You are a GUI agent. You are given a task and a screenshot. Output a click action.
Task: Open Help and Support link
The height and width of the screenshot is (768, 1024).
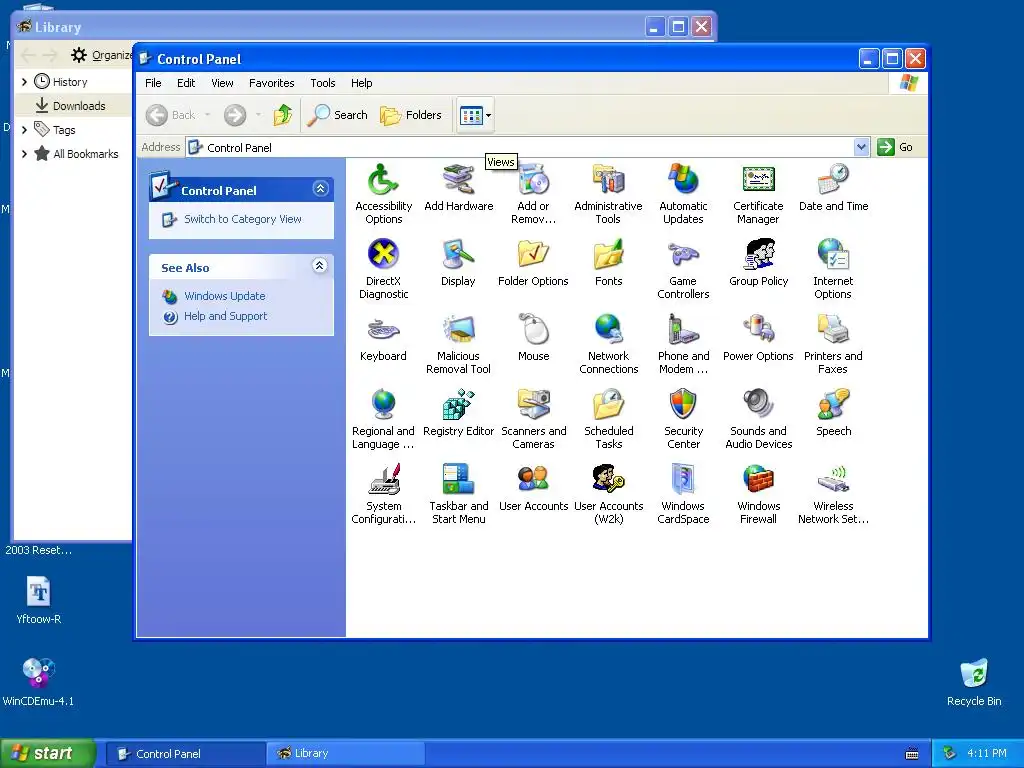(x=225, y=316)
